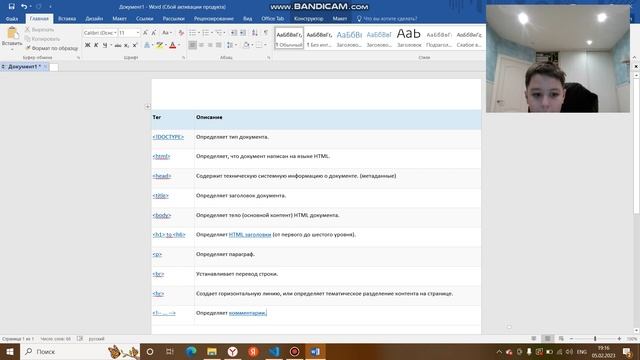Toggle Italic (К) formatting

tap(96, 45)
